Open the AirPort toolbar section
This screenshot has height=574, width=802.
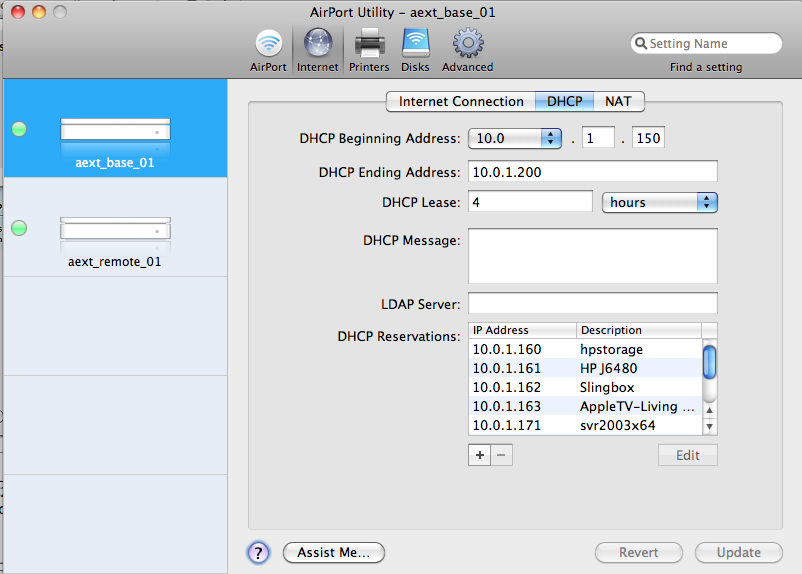point(268,51)
